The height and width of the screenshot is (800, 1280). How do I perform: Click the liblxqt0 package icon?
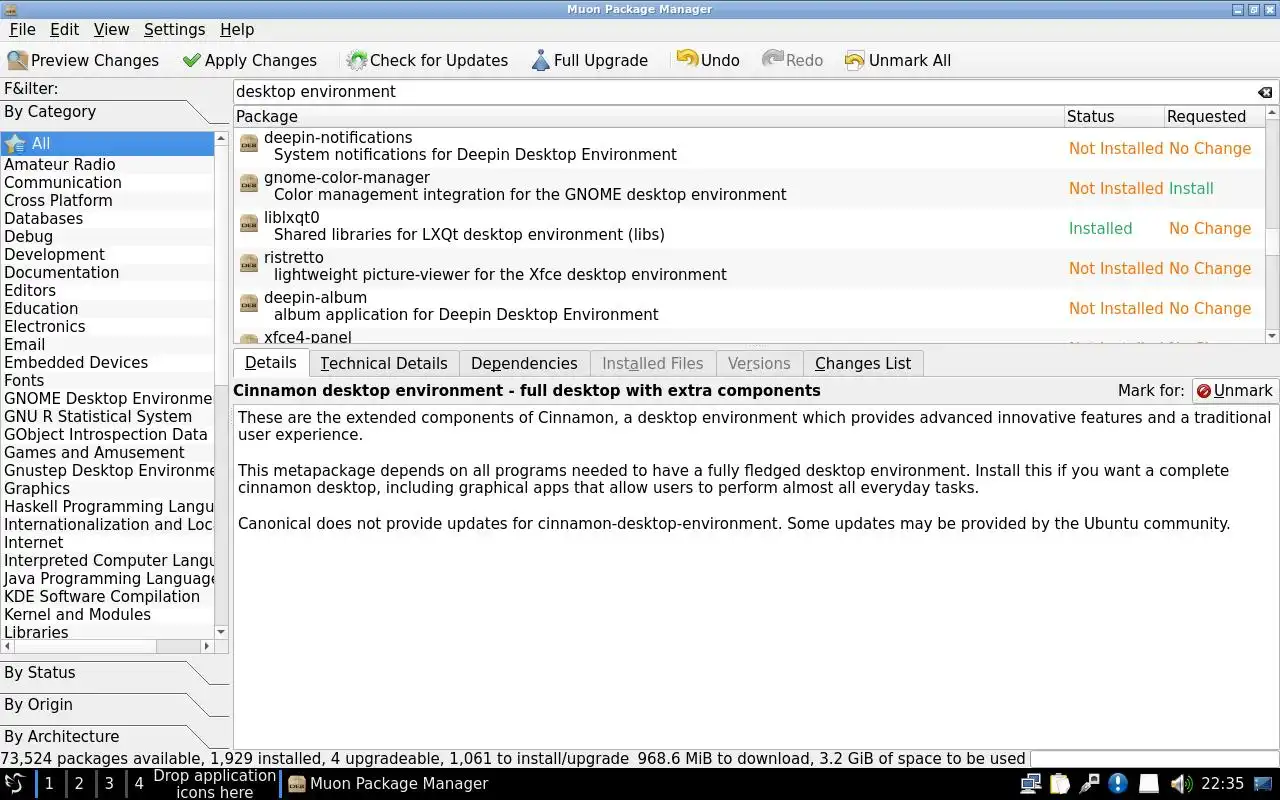249,225
